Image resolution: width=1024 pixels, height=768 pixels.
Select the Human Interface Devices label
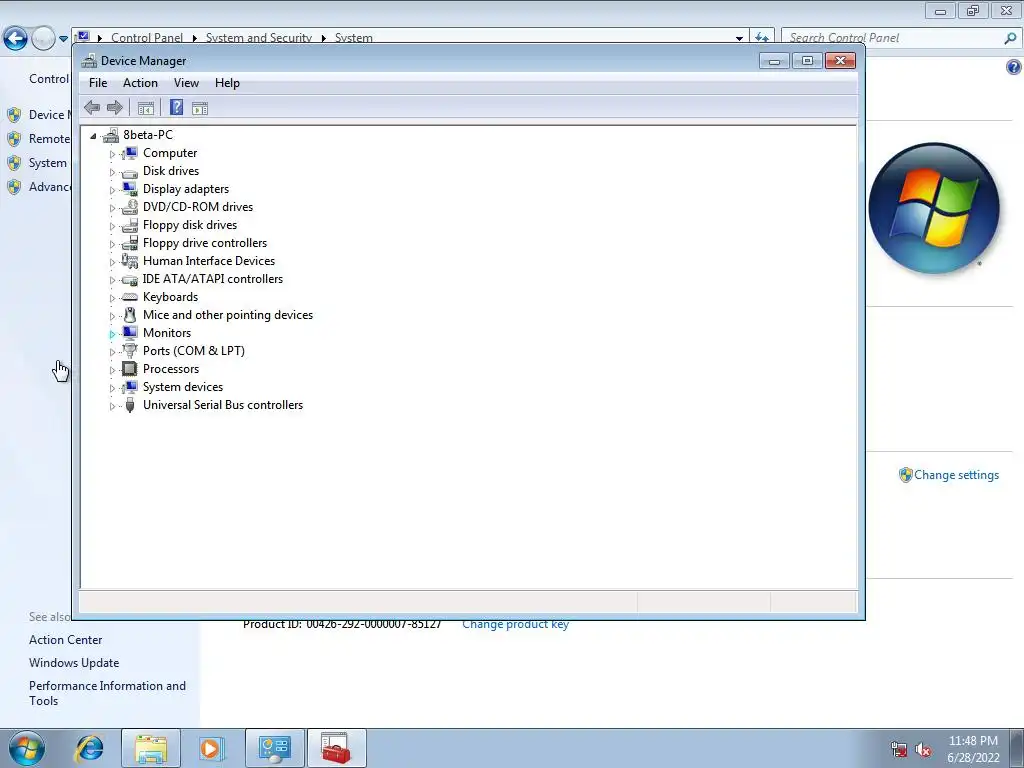pos(209,261)
